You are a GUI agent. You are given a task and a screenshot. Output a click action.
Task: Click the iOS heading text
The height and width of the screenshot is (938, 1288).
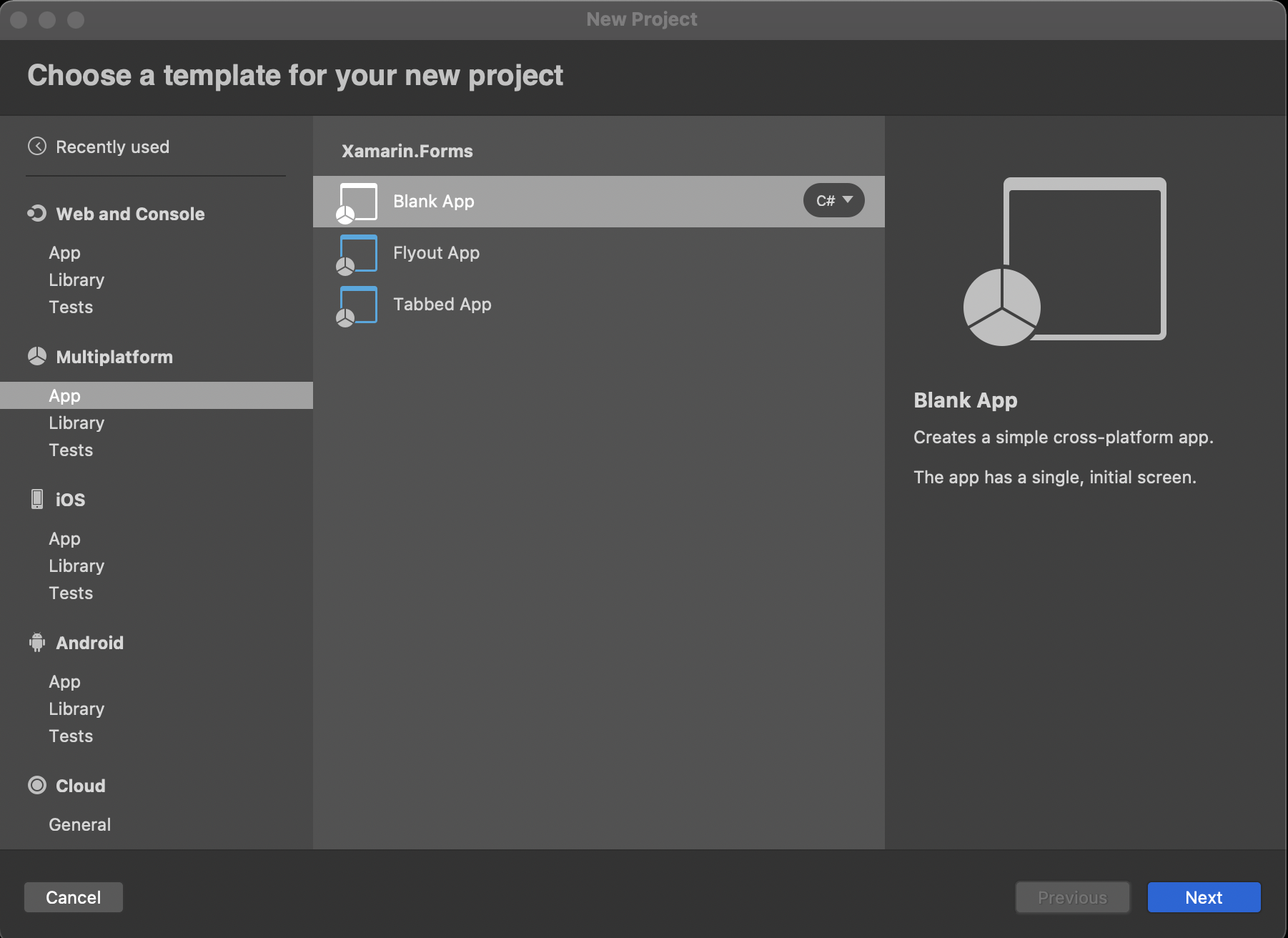point(70,500)
